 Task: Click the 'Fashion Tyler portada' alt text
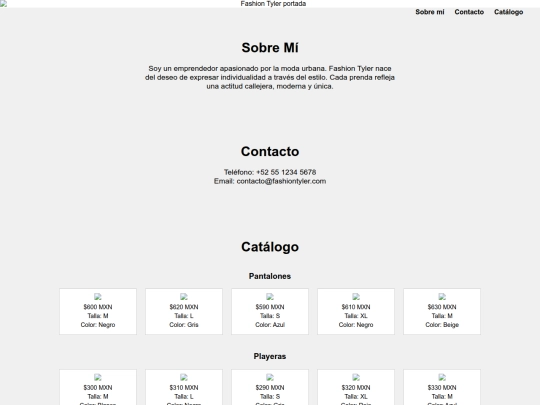click(x=273, y=4)
